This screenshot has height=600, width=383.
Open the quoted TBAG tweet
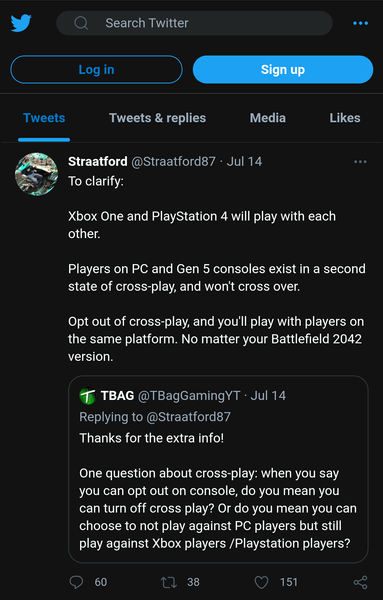pyautogui.click(x=218, y=469)
